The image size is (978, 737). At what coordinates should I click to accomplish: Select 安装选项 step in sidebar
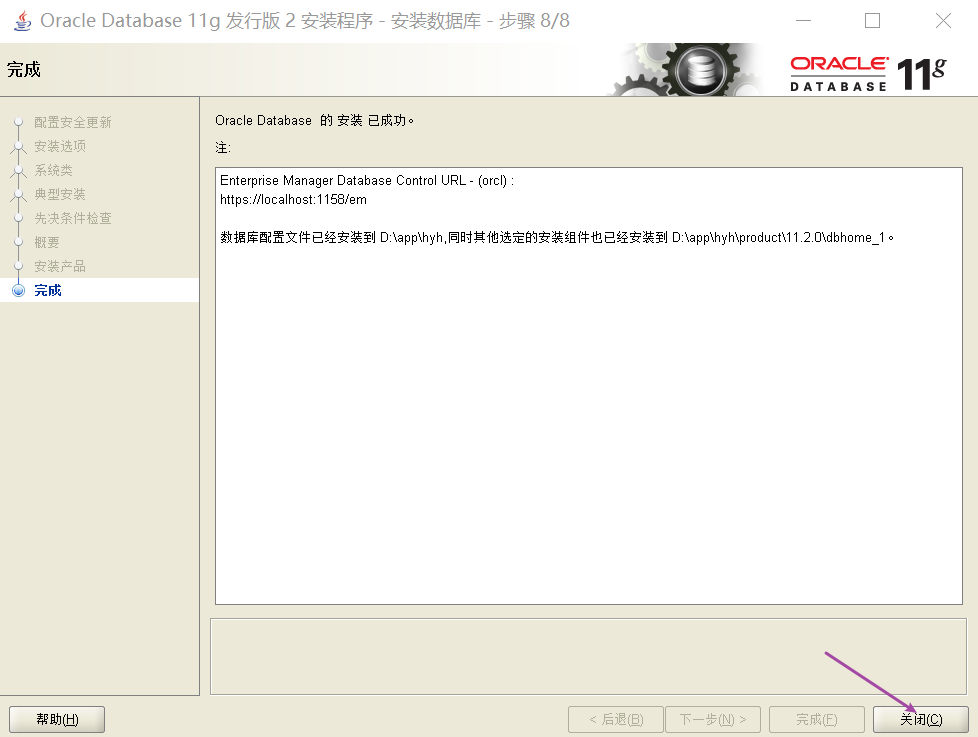click(60, 146)
